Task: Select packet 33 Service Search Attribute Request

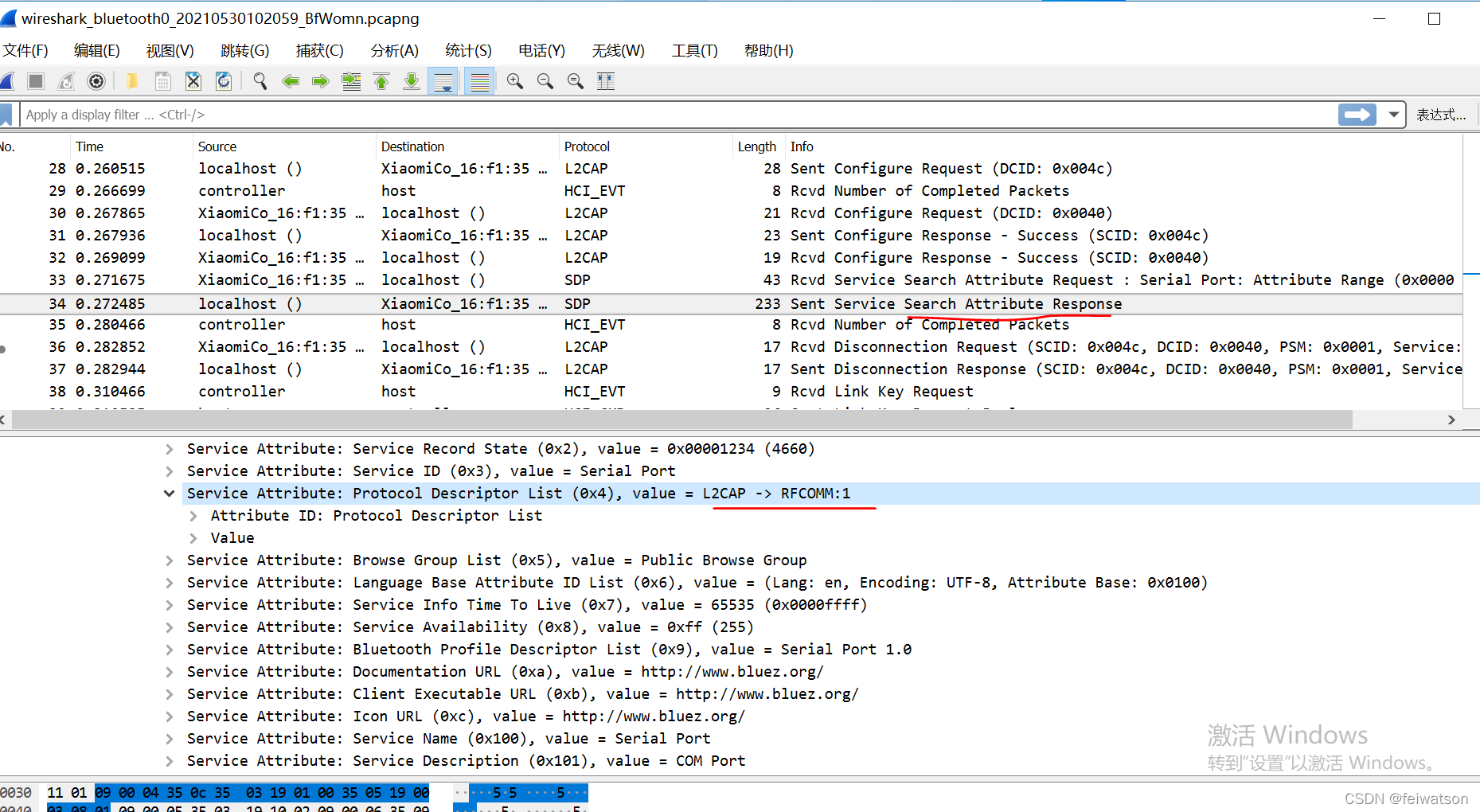Action: (x=731, y=280)
